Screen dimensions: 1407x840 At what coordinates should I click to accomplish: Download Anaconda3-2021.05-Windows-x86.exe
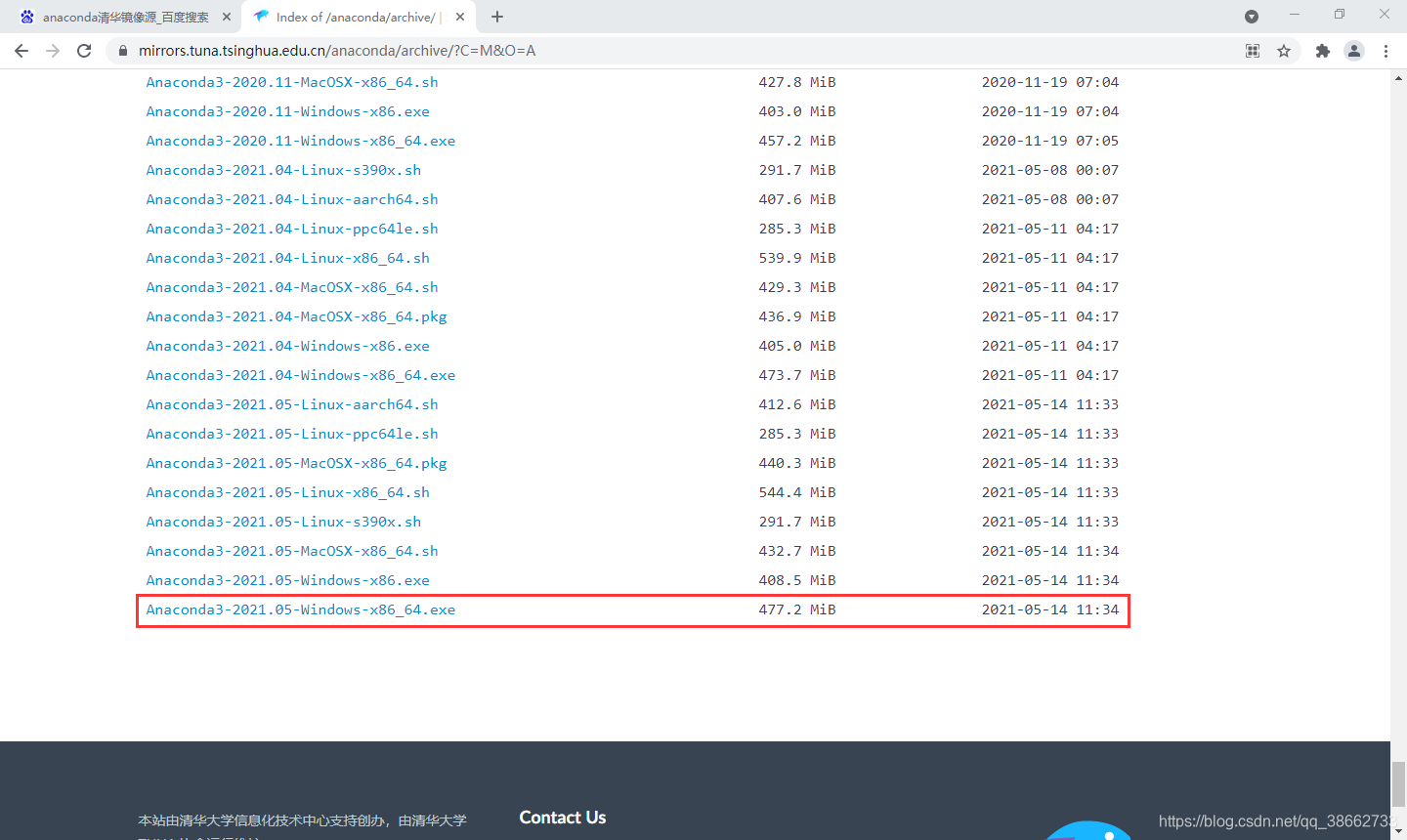pyautogui.click(x=288, y=580)
